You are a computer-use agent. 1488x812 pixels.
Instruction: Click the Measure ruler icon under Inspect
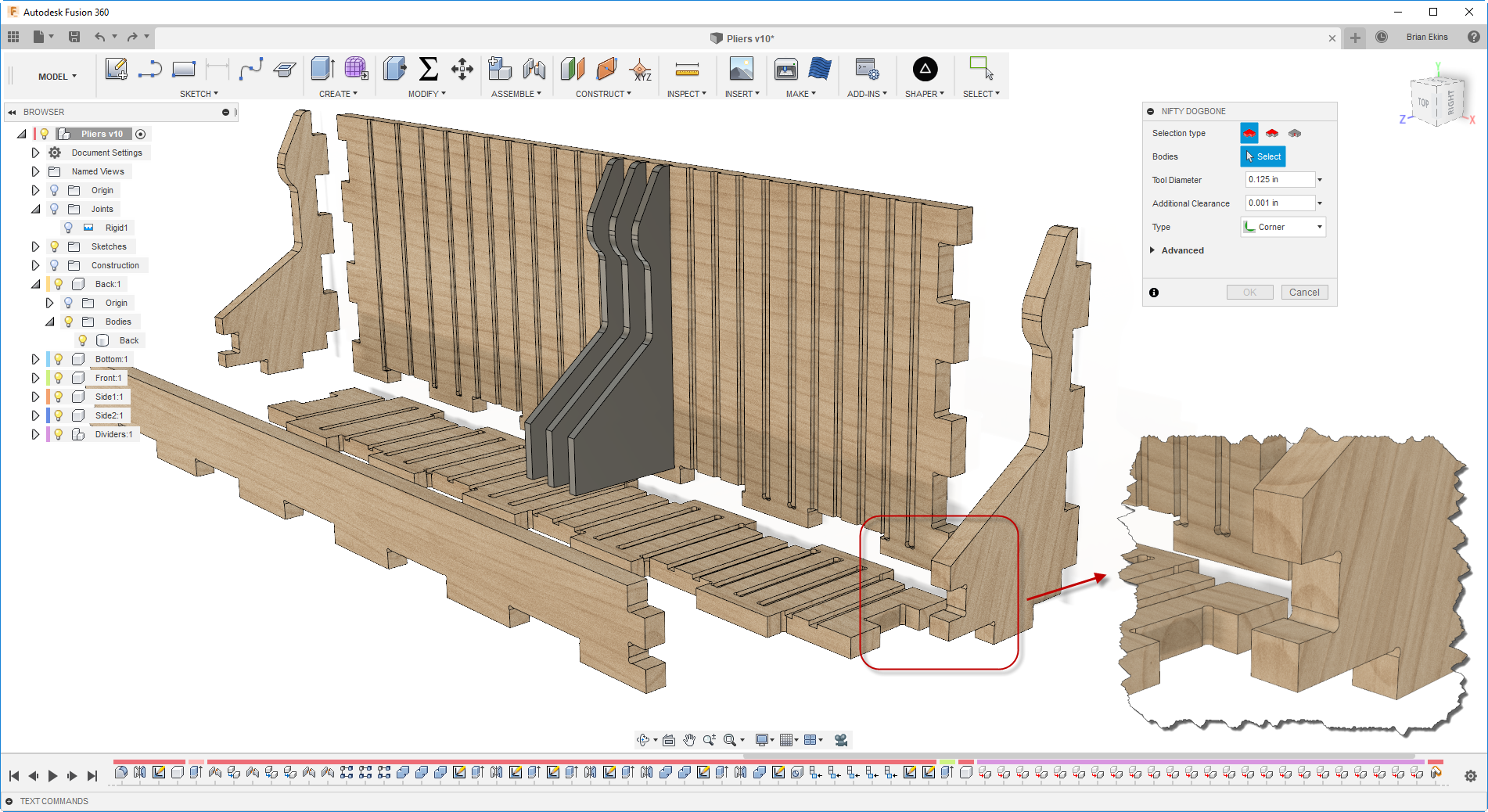tap(686, 70)
